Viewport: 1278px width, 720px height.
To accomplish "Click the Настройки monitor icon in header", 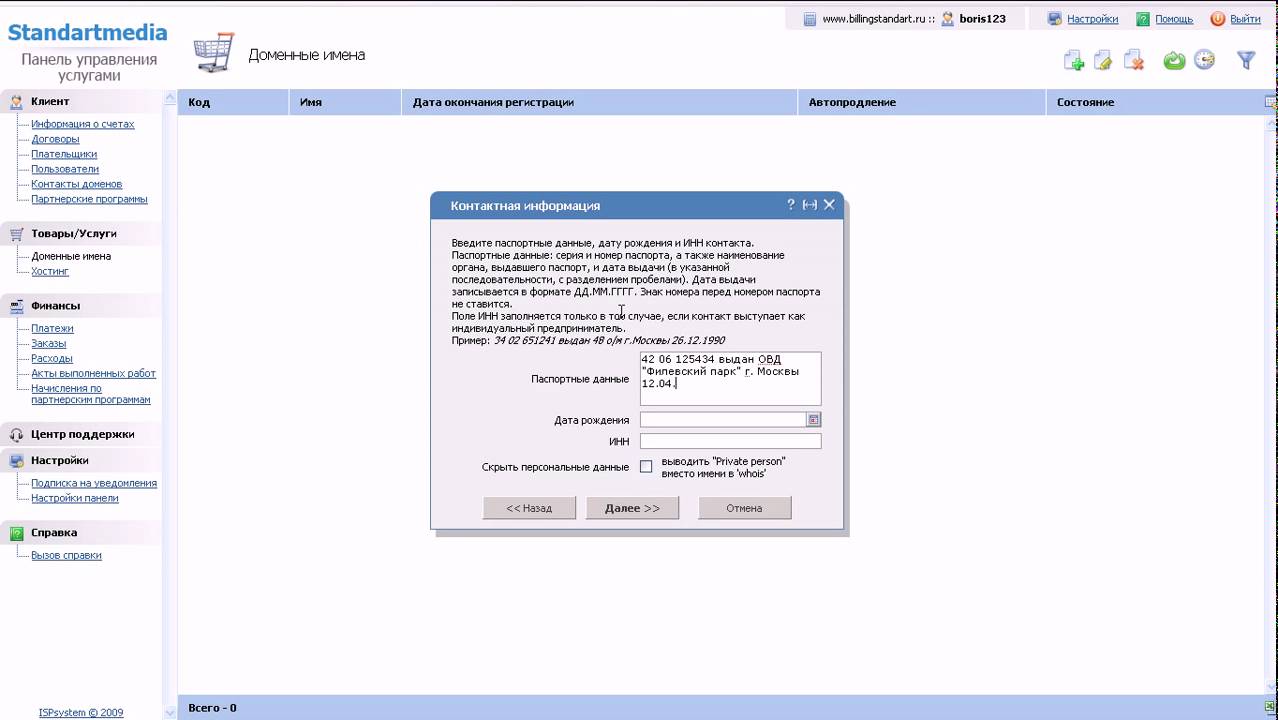I will (1054, 19).
